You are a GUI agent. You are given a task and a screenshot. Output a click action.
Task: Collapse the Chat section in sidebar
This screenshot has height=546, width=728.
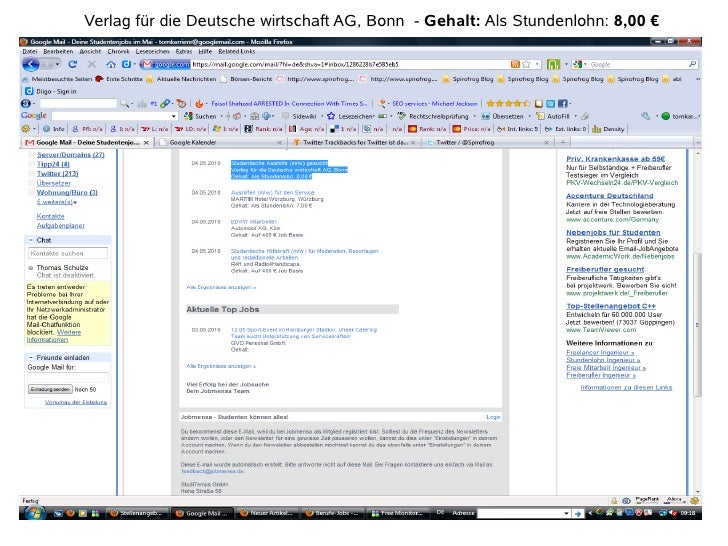point(31,240)
